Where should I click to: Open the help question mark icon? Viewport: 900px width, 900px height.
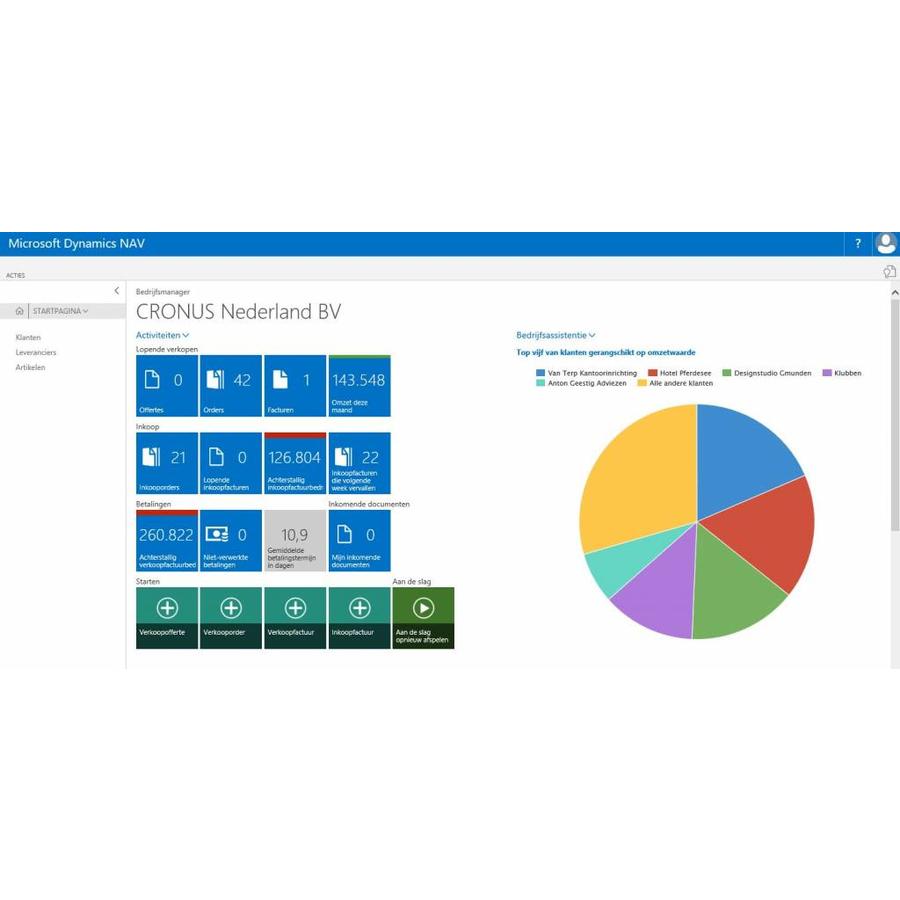(858, 243)
